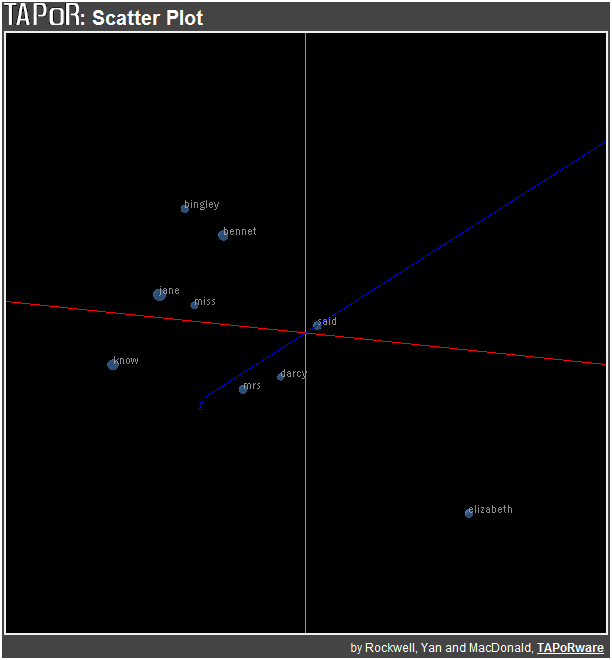
Task: Click the word label 'bingley'
Action: tap(202, 205)
